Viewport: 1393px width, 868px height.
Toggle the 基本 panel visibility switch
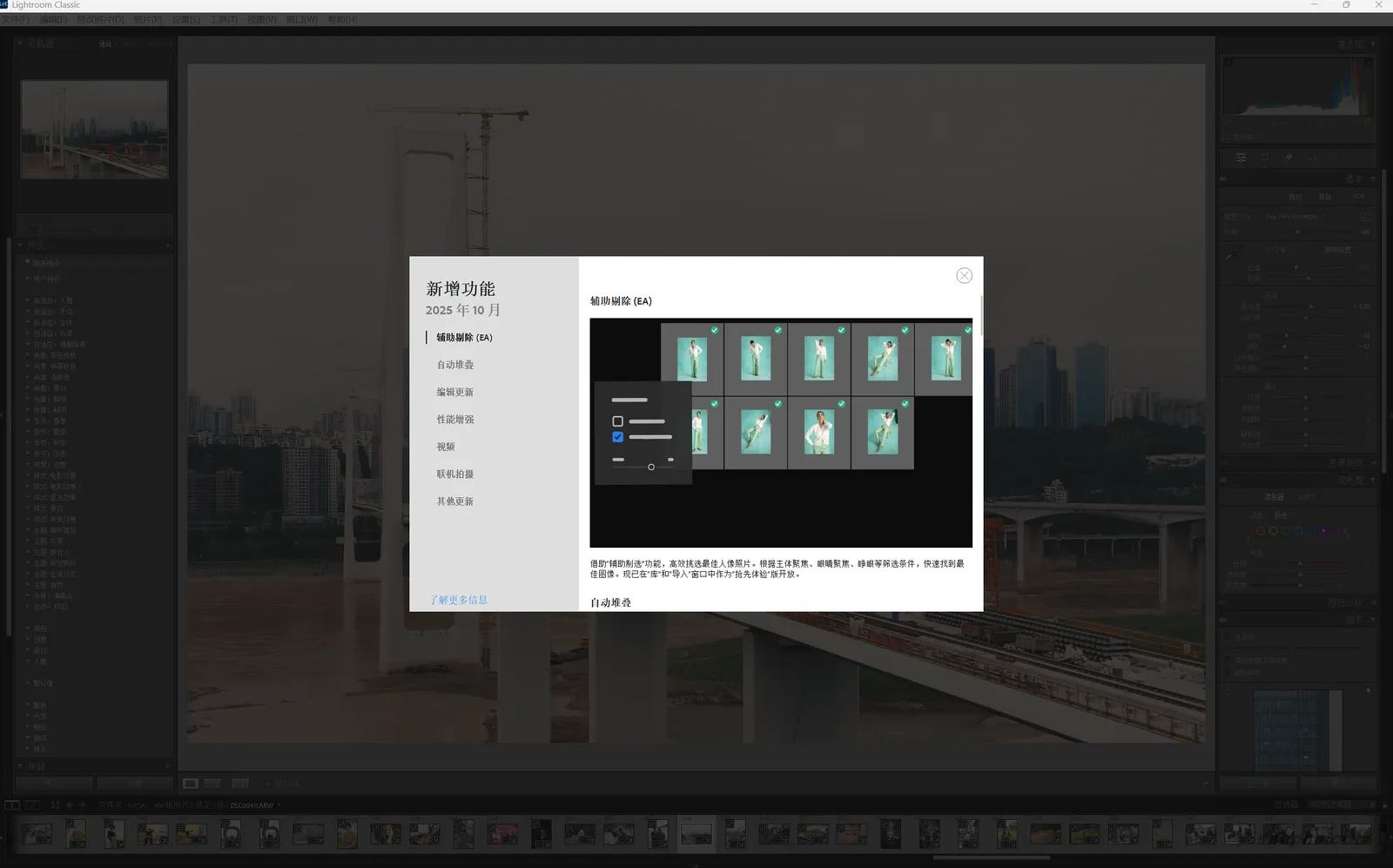(1223, 178)
